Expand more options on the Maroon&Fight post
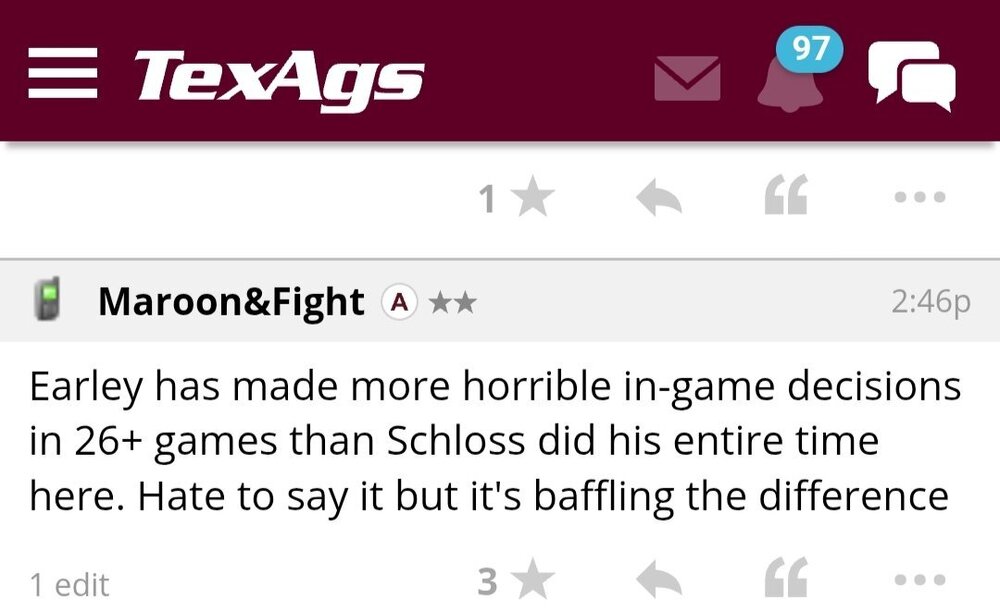The width and height of the screenshot is (1000, 613). [919, 580]
